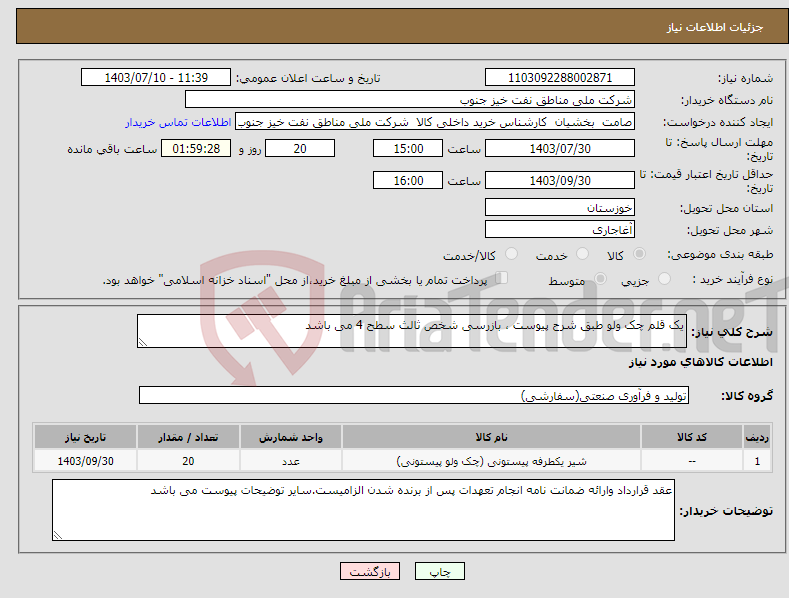Click the ساعت باقی مانده label

[x=112, y=150]
